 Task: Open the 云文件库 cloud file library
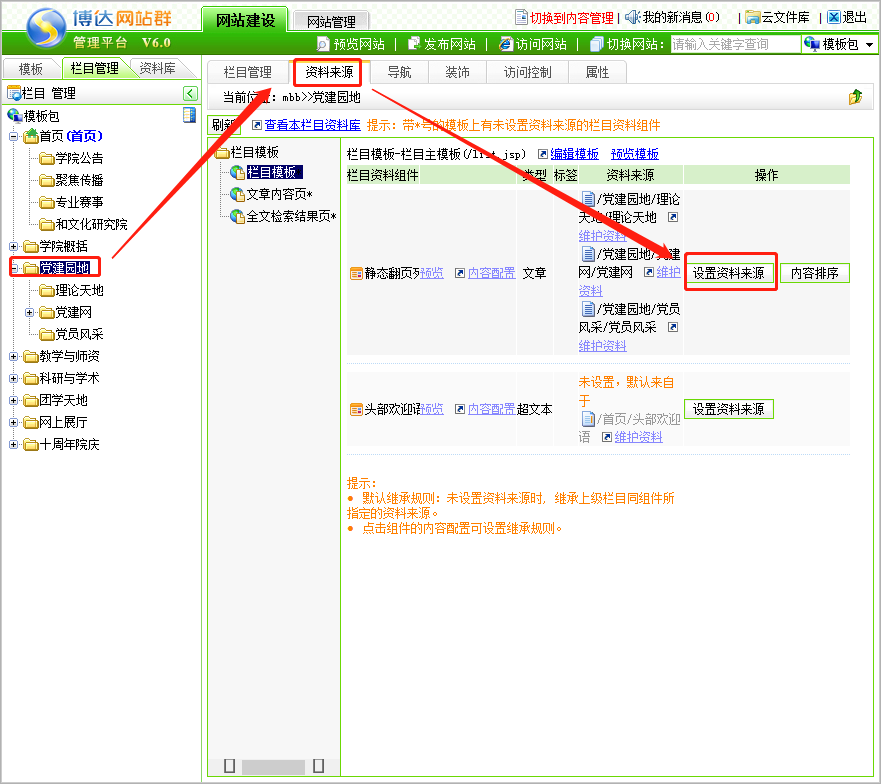coord(752,17)
